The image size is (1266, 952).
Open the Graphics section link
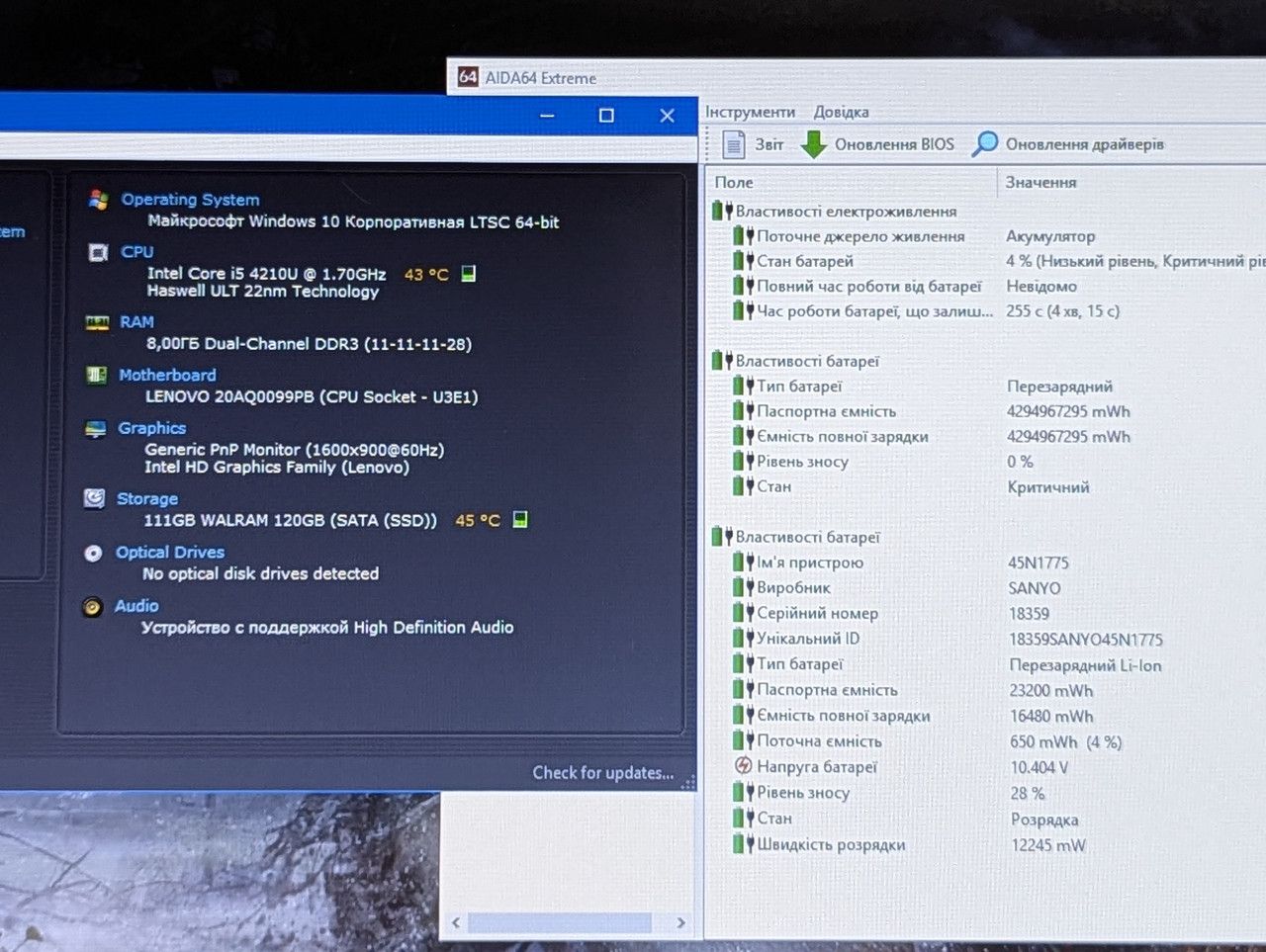pyautogui.click(x=151, y=428)
